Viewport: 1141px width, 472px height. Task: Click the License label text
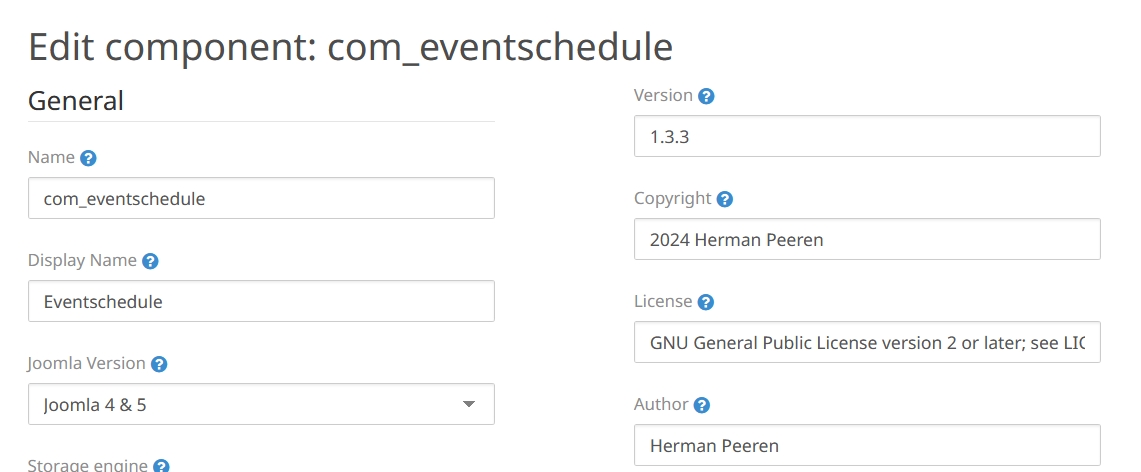(663, 302)
